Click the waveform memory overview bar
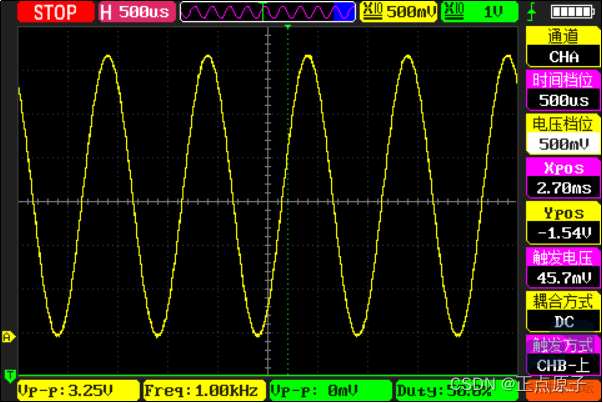603x403 pixels. click(268, 12)
